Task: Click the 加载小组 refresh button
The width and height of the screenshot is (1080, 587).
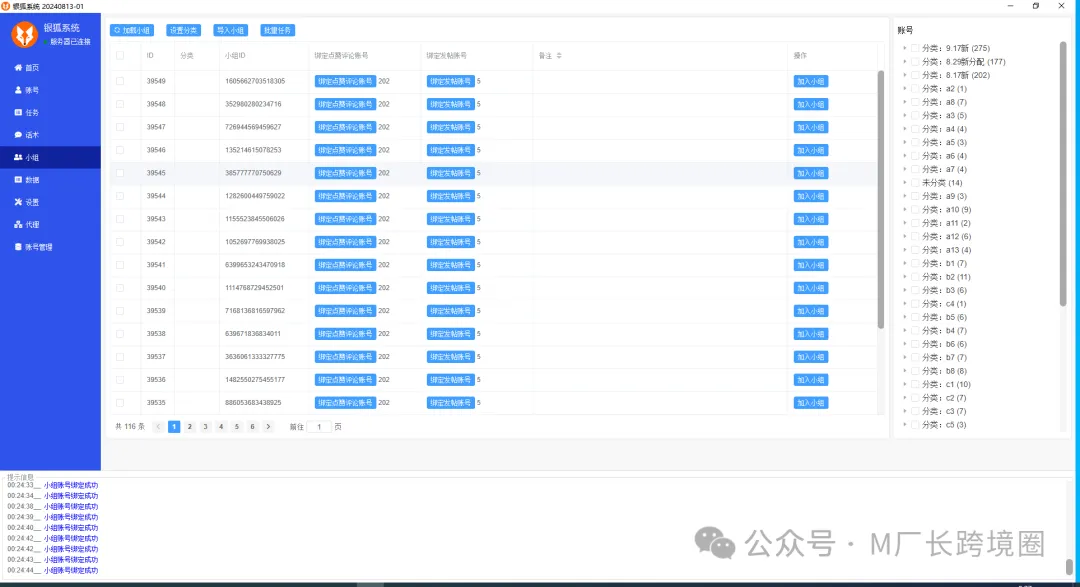Action: tap(132, 30)
